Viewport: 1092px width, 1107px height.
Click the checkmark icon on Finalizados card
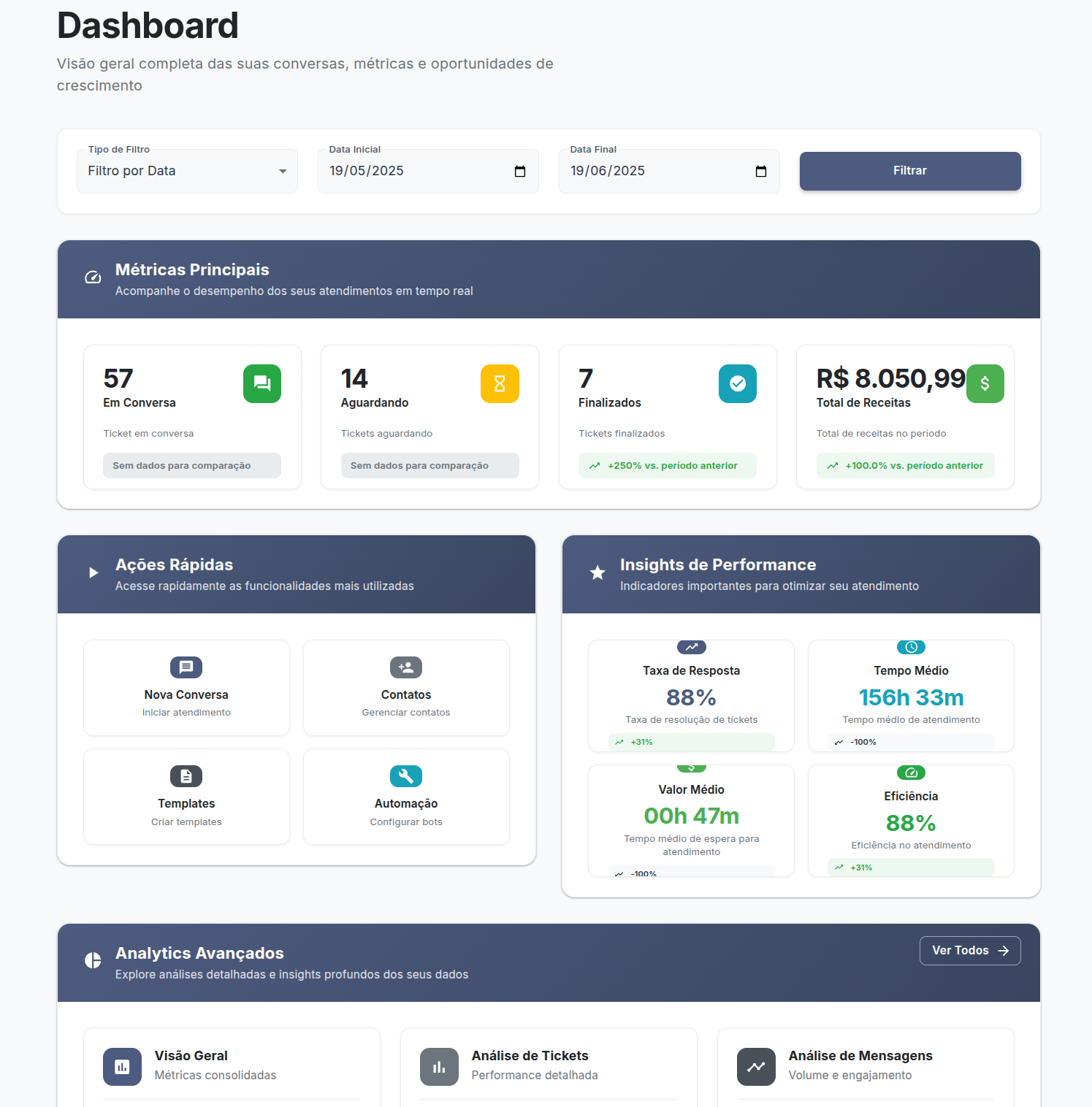pyautogui.click(x=737, y=383)
